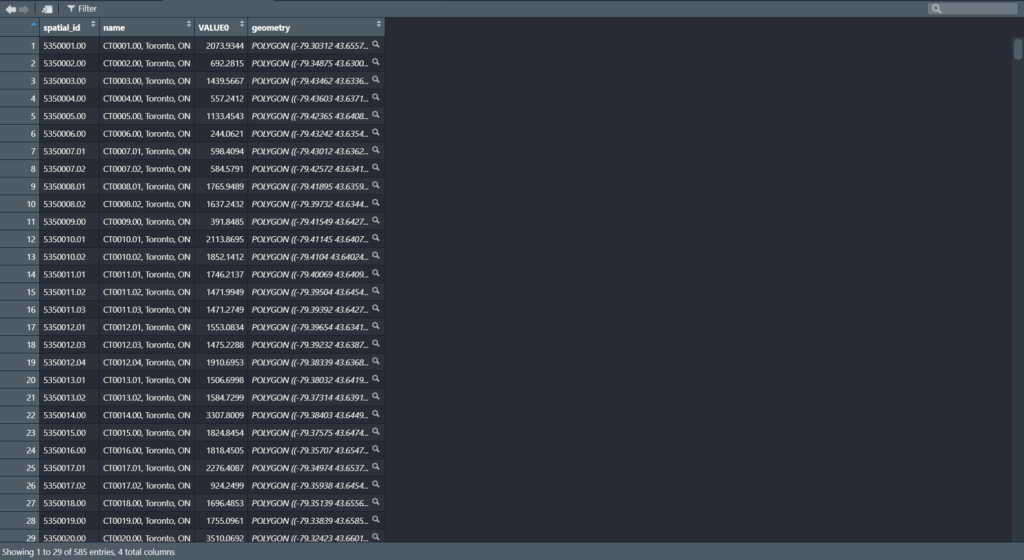Click the forward navigation arrow
The width and height of the screenshot is (1024, 560).
click(x=24, y=8)
